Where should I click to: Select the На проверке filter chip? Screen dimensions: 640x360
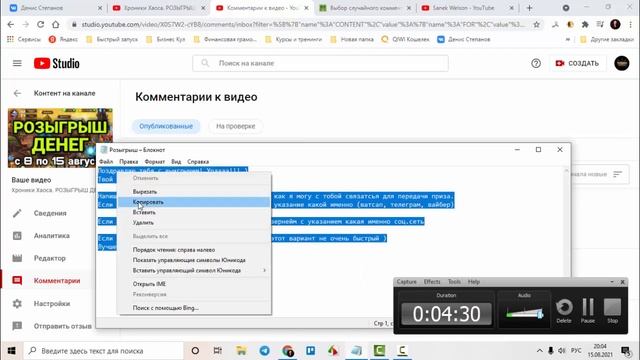coord(236,126)
